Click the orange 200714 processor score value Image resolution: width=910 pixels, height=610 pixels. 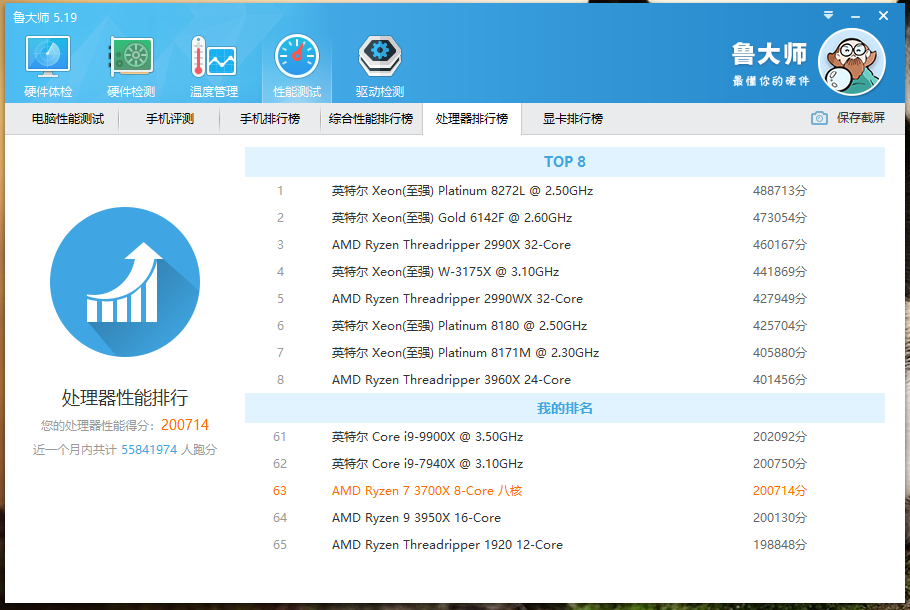pyautogui.click(x=185, y=425)
